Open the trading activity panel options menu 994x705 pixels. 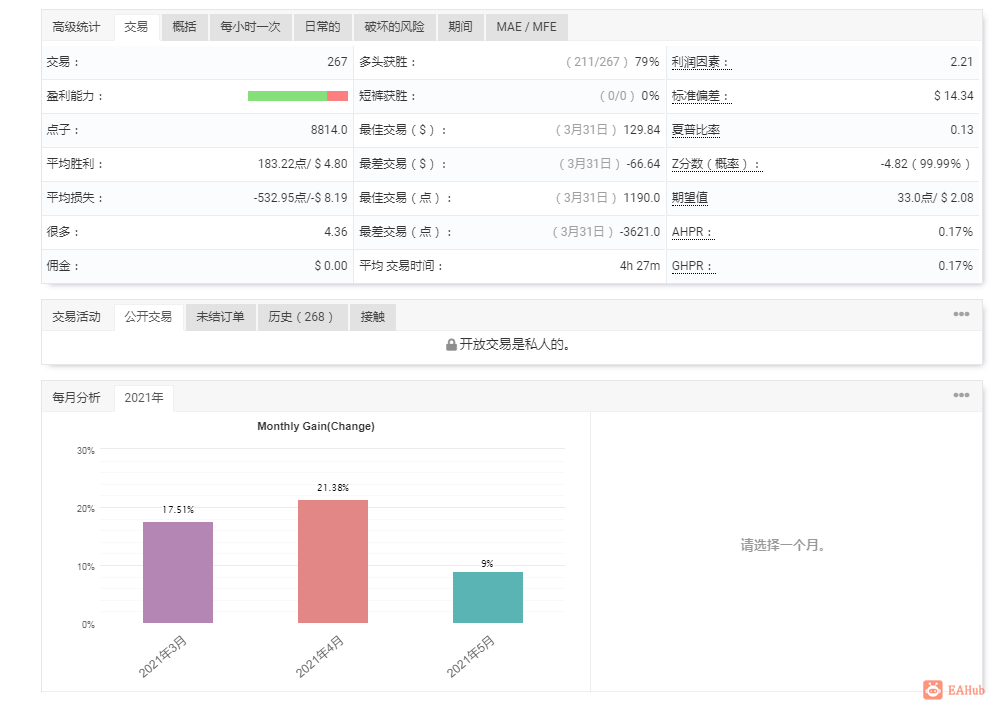click(961, 314)
